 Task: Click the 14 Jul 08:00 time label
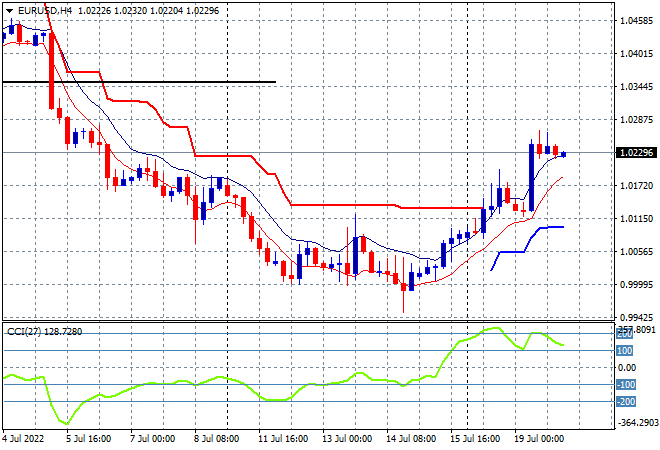(411, 439)
